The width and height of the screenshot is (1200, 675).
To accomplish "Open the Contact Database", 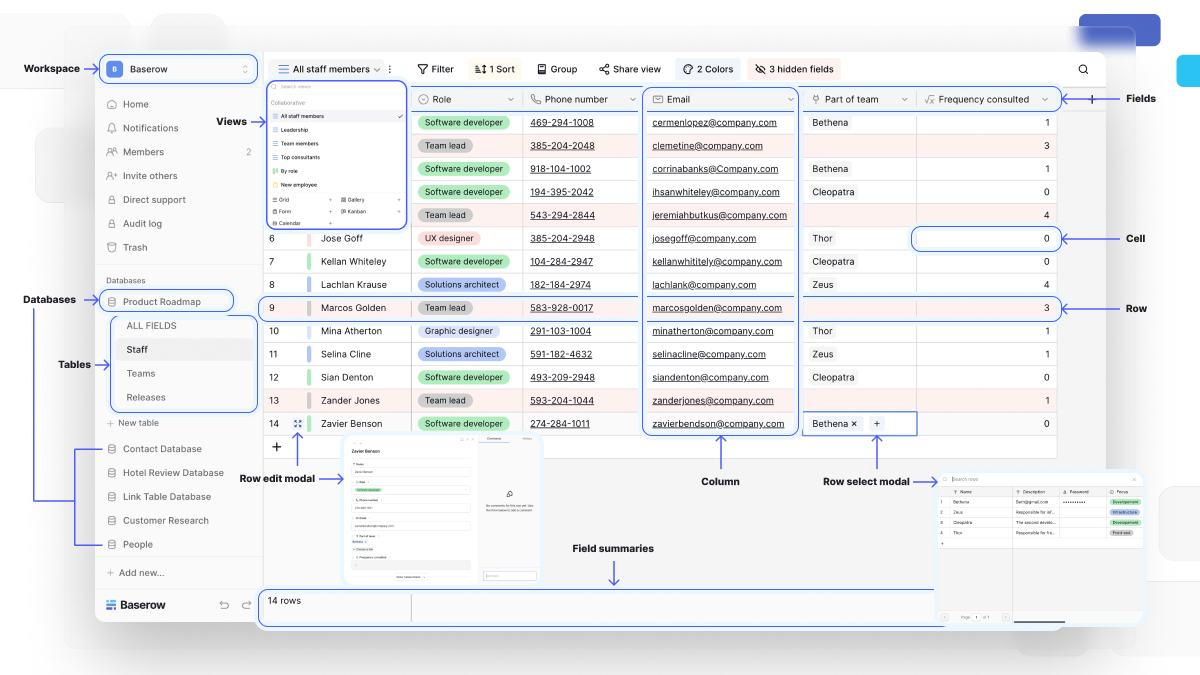I will [x=154, y=449].
